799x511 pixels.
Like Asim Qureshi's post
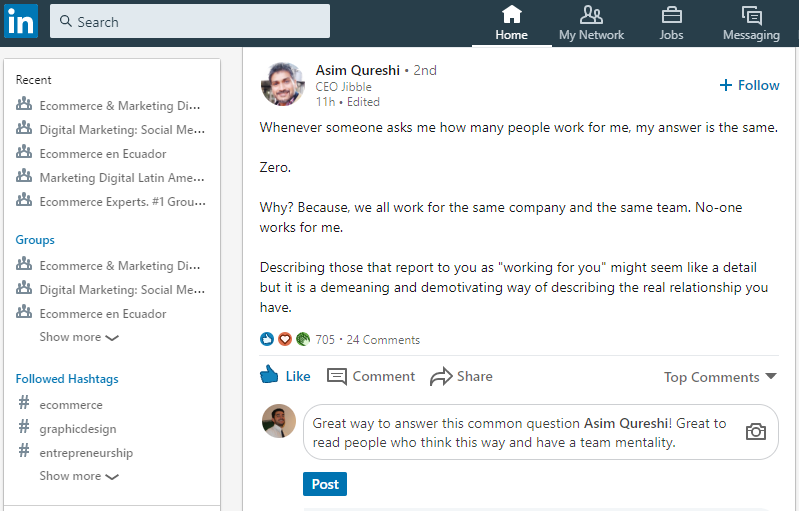[x=285, y=376]
